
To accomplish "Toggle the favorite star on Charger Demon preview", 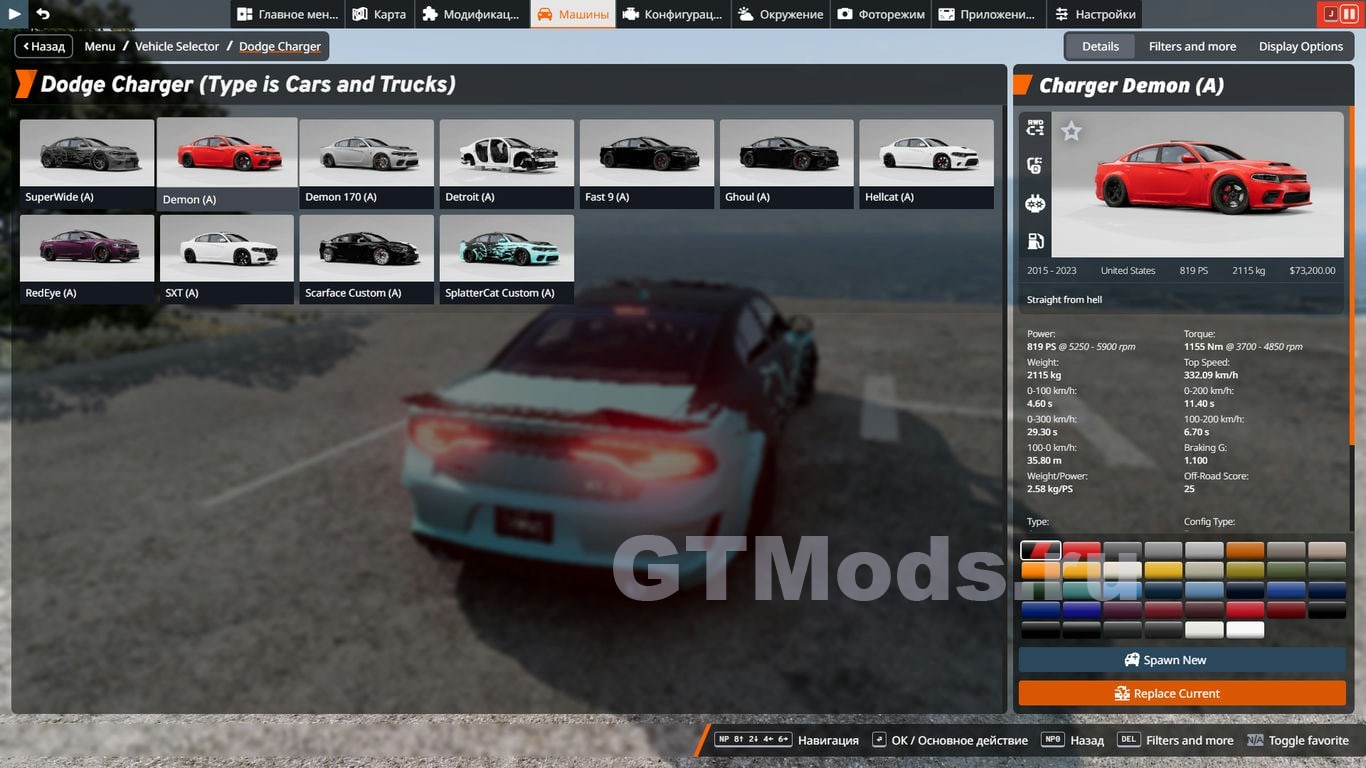I will click(x=1071, y=131).
